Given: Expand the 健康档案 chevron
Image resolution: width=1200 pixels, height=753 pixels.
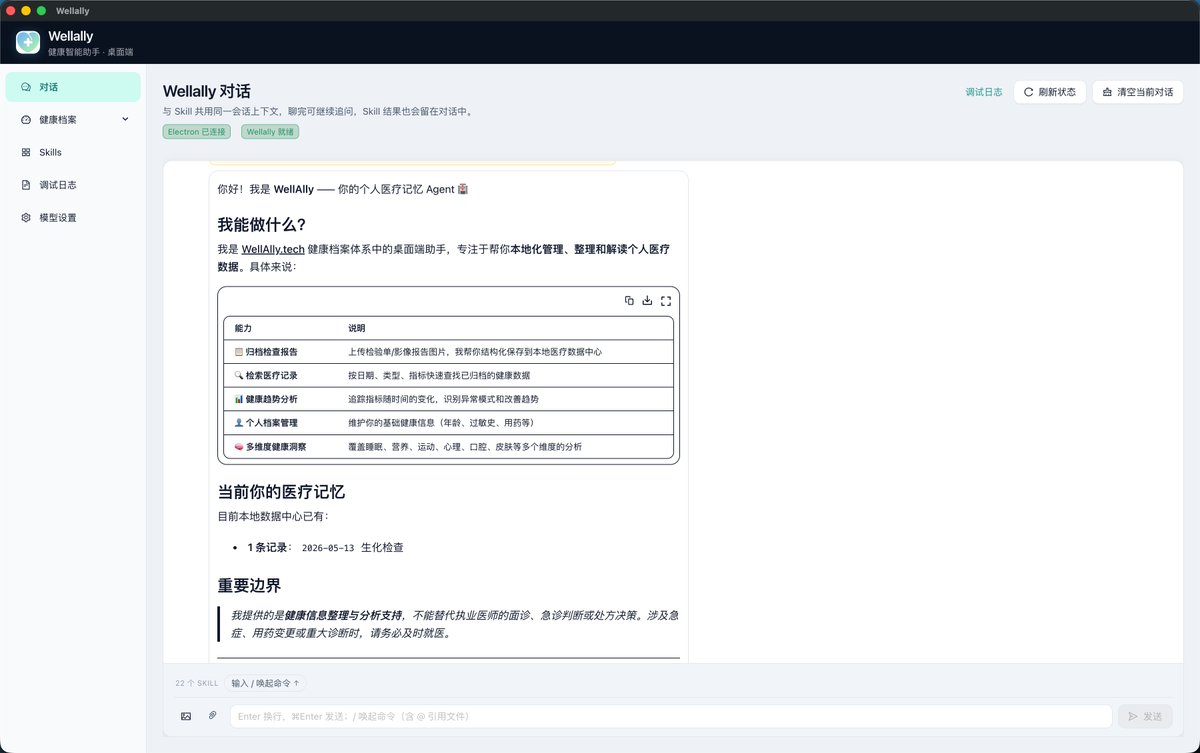Looking at the screenshot, I should [125, 119].
